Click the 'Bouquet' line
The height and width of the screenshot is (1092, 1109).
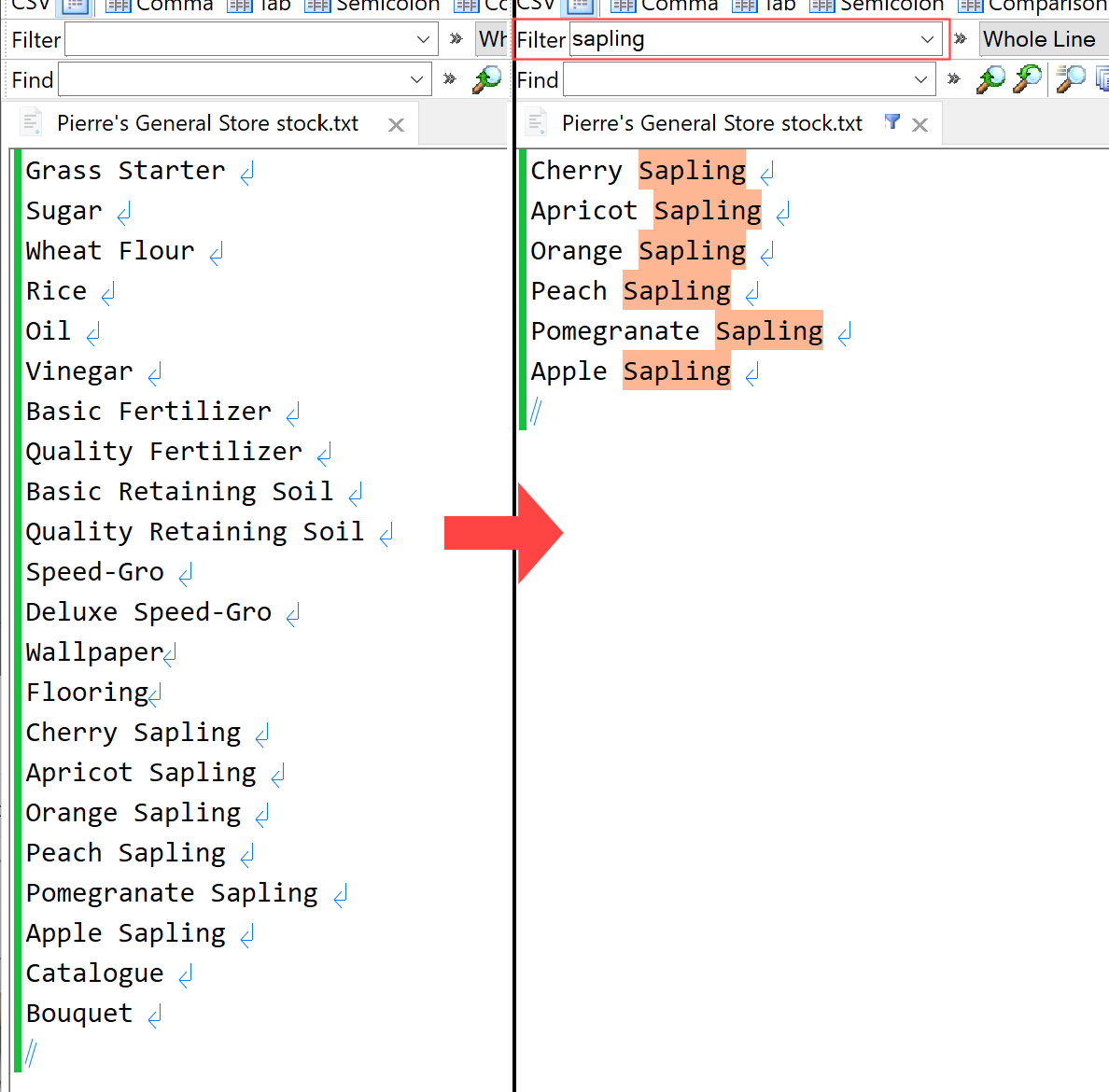[x=79, y=1015]
